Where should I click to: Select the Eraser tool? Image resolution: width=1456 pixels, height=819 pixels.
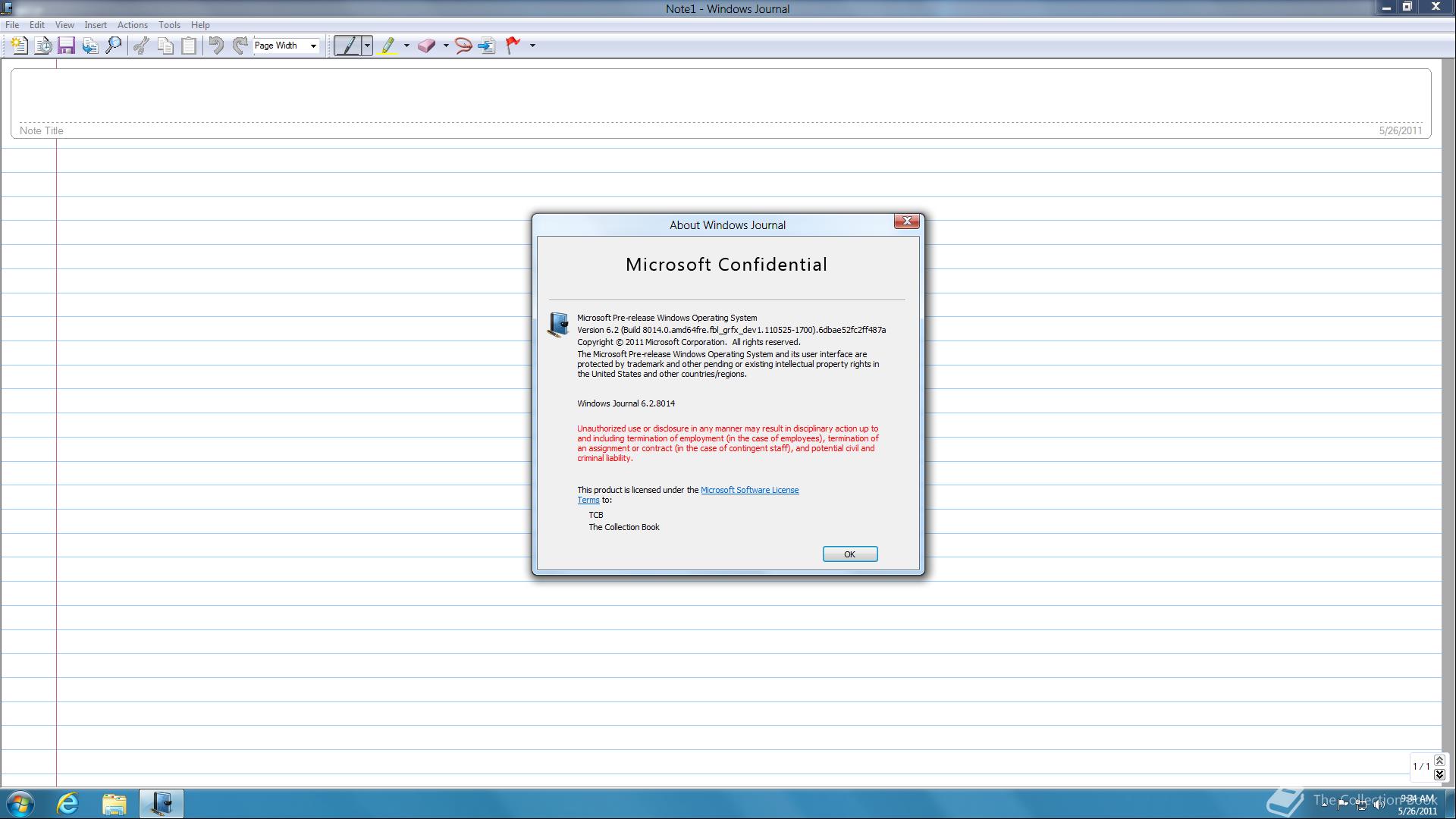pos(426,45)
